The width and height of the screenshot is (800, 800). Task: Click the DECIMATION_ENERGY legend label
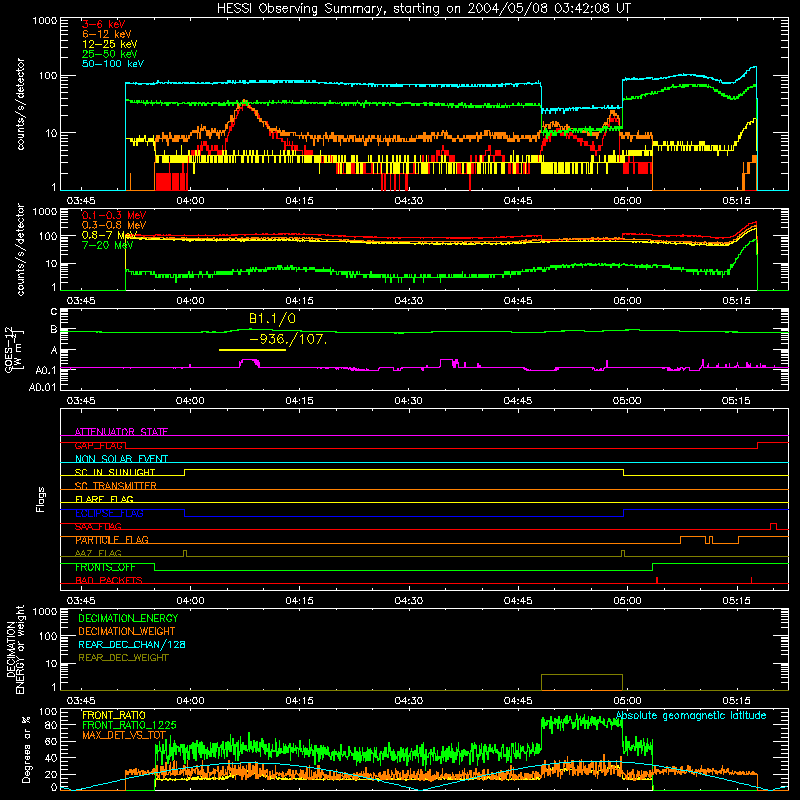(128, 618)
